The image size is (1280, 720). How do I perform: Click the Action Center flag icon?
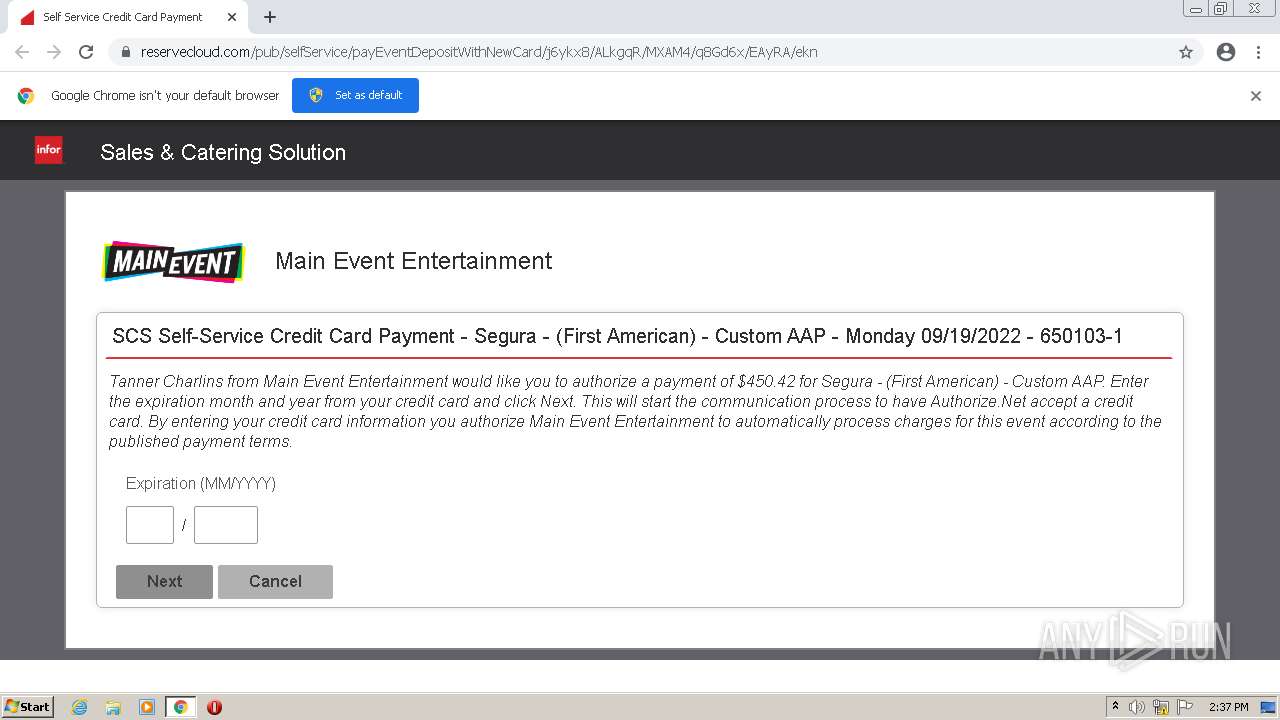click(x=1185, y=707)
